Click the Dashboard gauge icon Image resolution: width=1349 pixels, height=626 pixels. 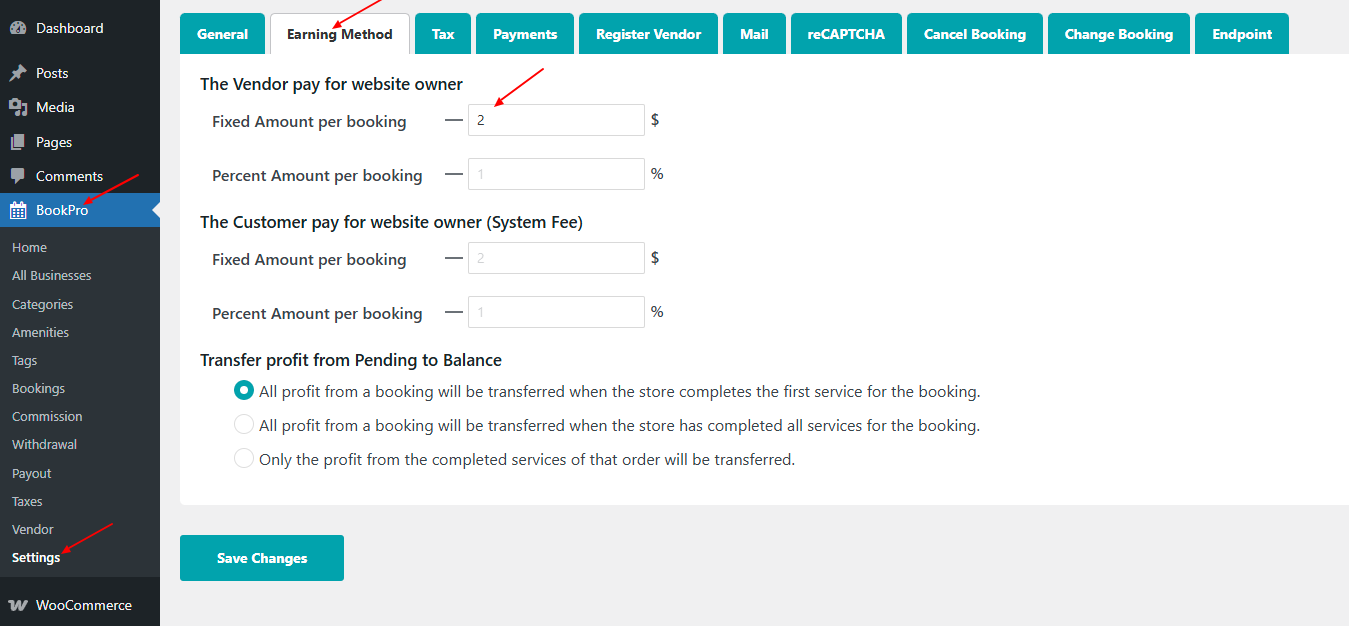[x=18, y=28]
